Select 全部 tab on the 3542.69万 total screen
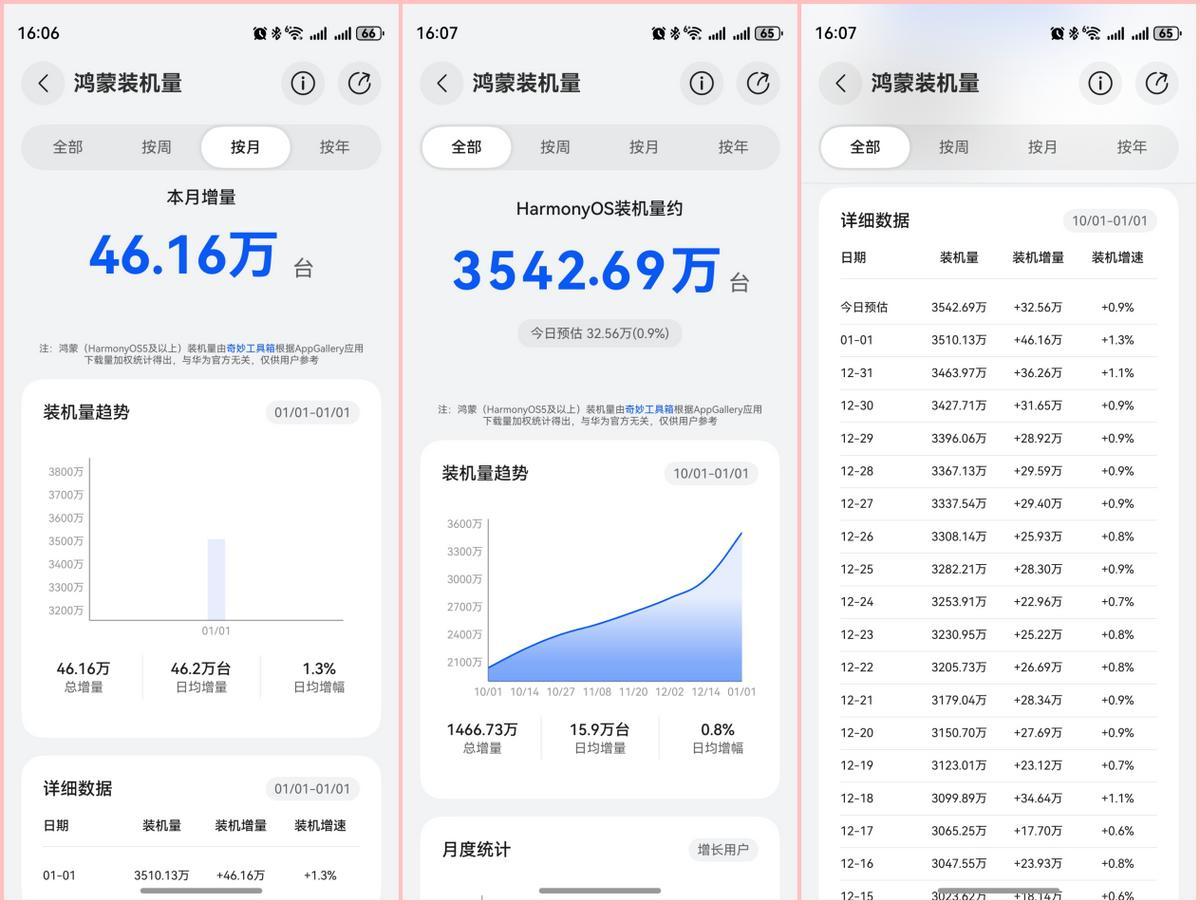The width and height of the screenshot is (1200, 904). pos(466,147)
